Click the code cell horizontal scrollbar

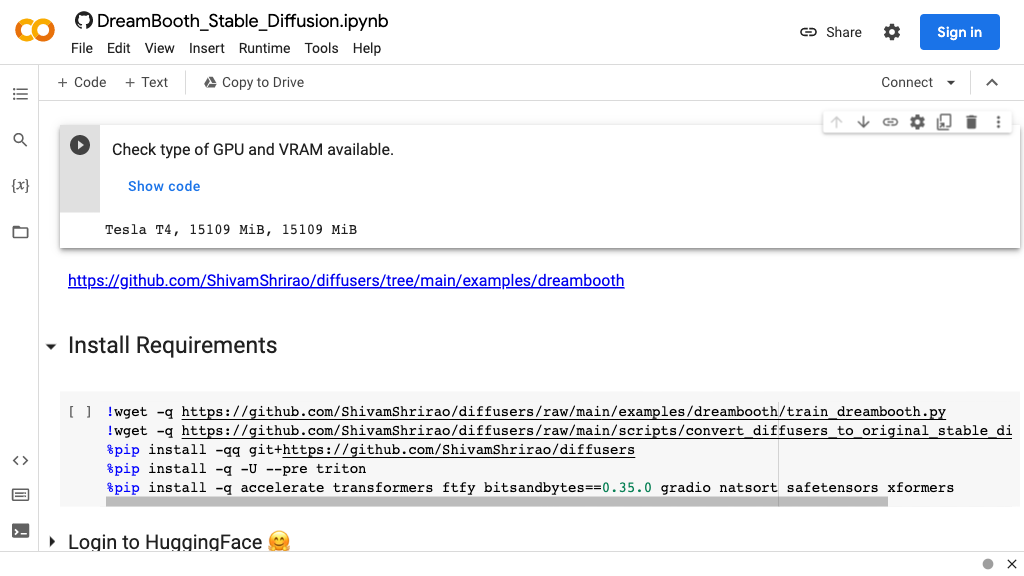coord(496,502)
